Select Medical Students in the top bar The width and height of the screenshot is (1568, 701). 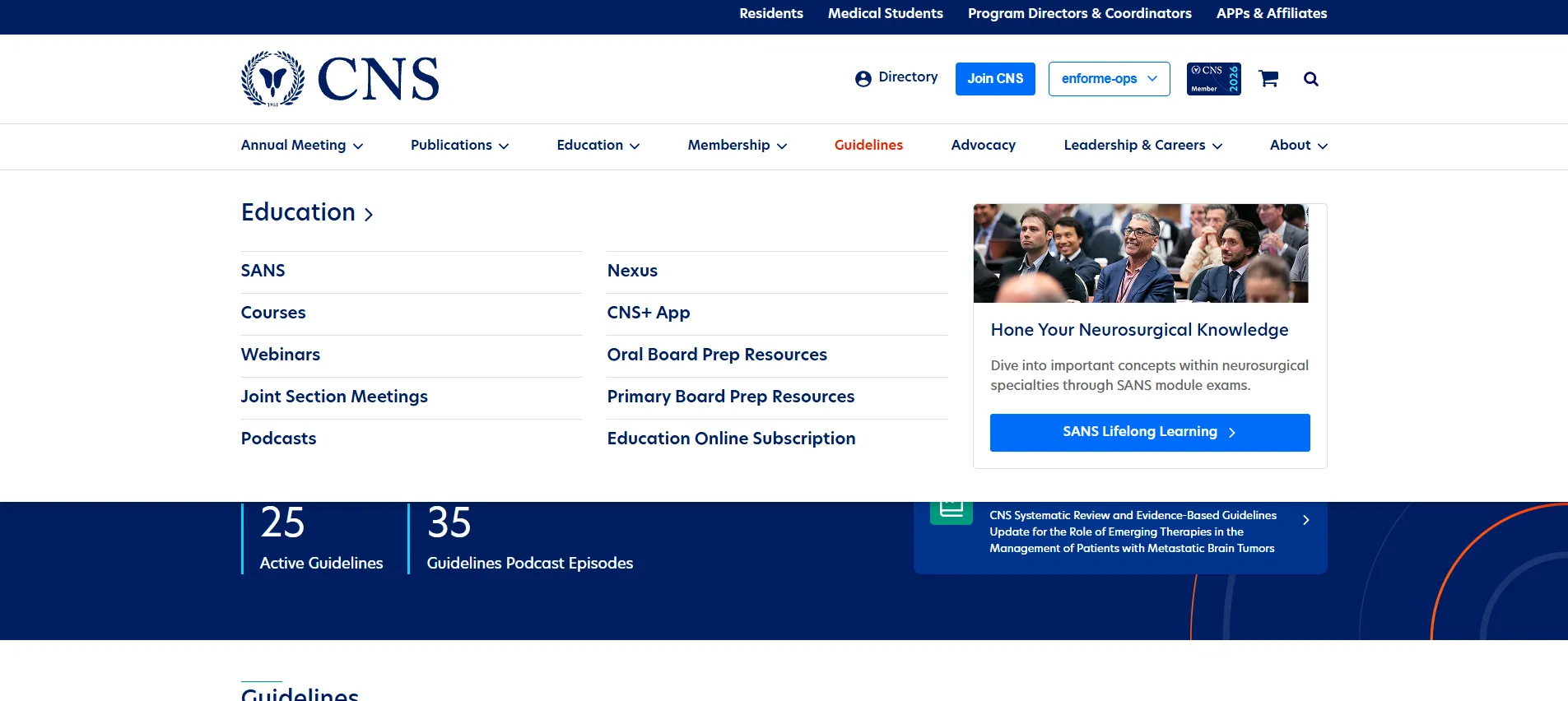886,13
